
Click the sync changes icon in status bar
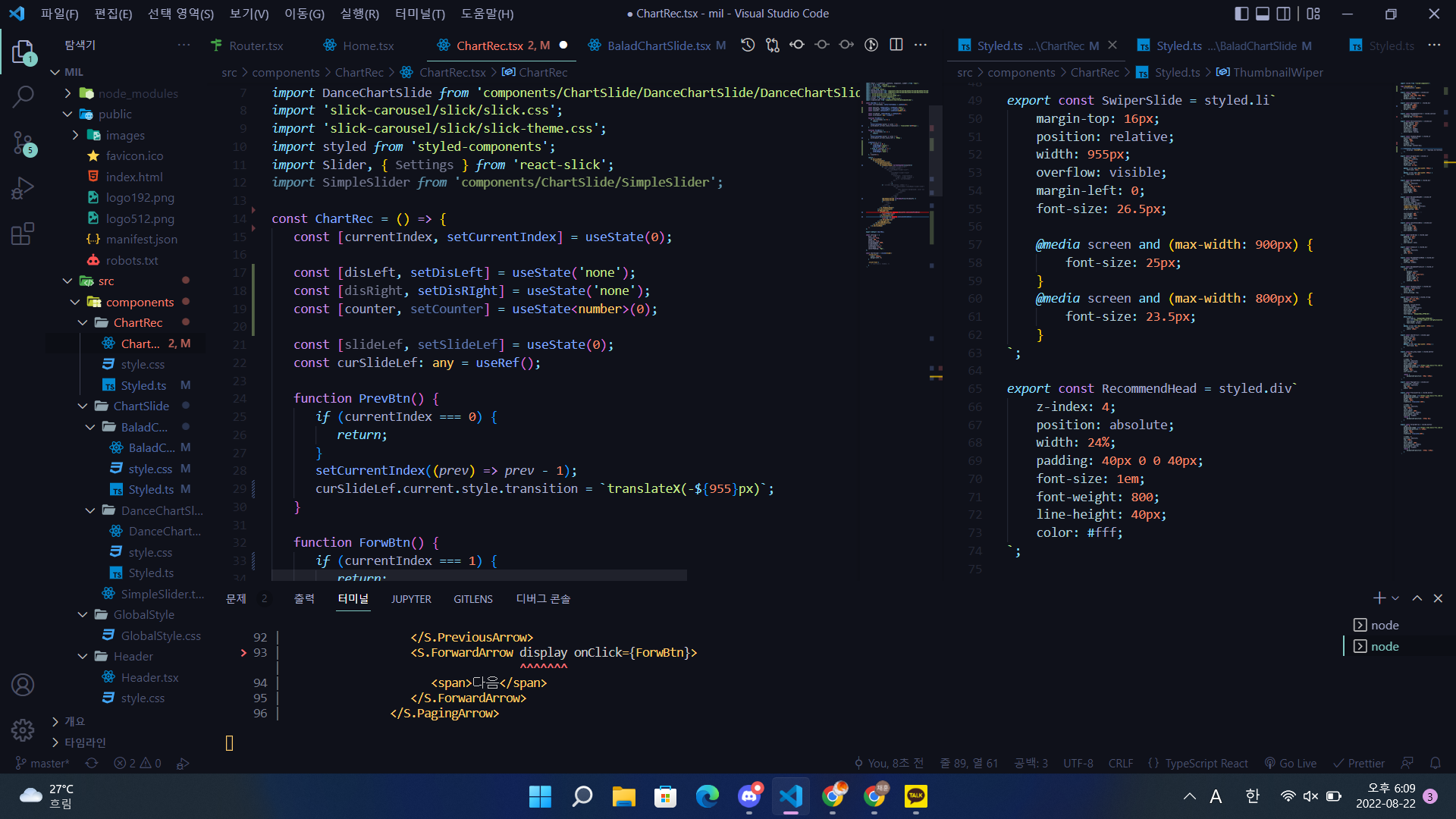(x=92, y=763)
